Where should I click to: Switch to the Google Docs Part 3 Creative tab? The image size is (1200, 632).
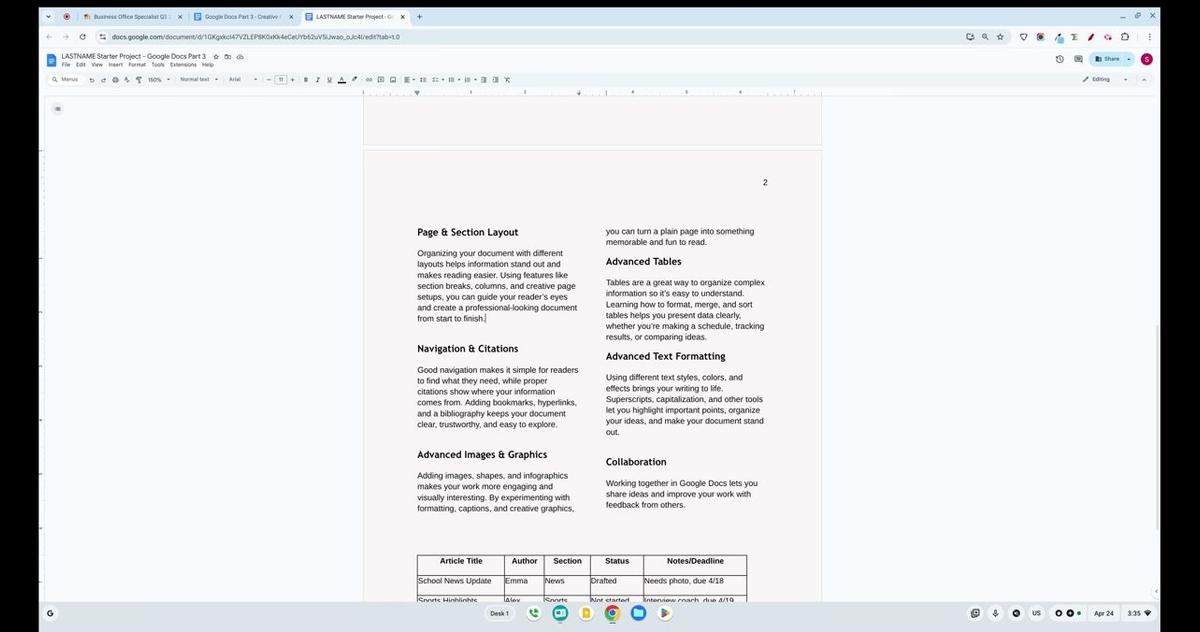pos(244,16)
